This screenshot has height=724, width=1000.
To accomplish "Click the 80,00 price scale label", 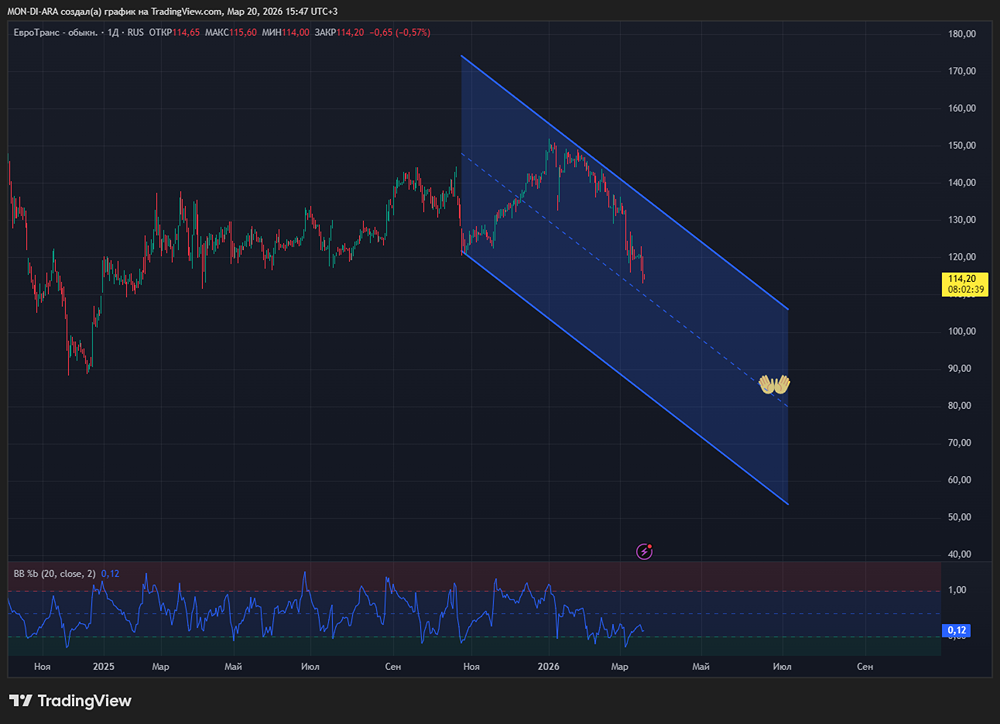I will (960, 406).
